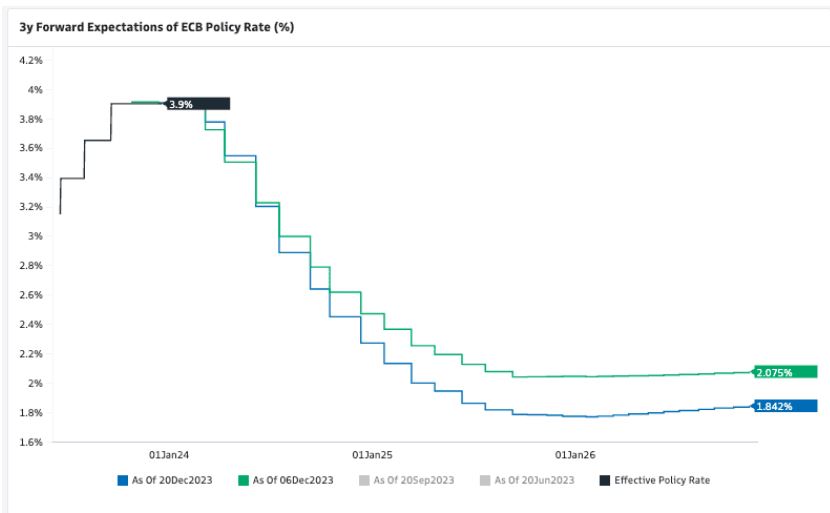Screen dimensions: 830x513
Task: Click the dark Effective Policy Rate legend swatch
Action: coord(604,480)
